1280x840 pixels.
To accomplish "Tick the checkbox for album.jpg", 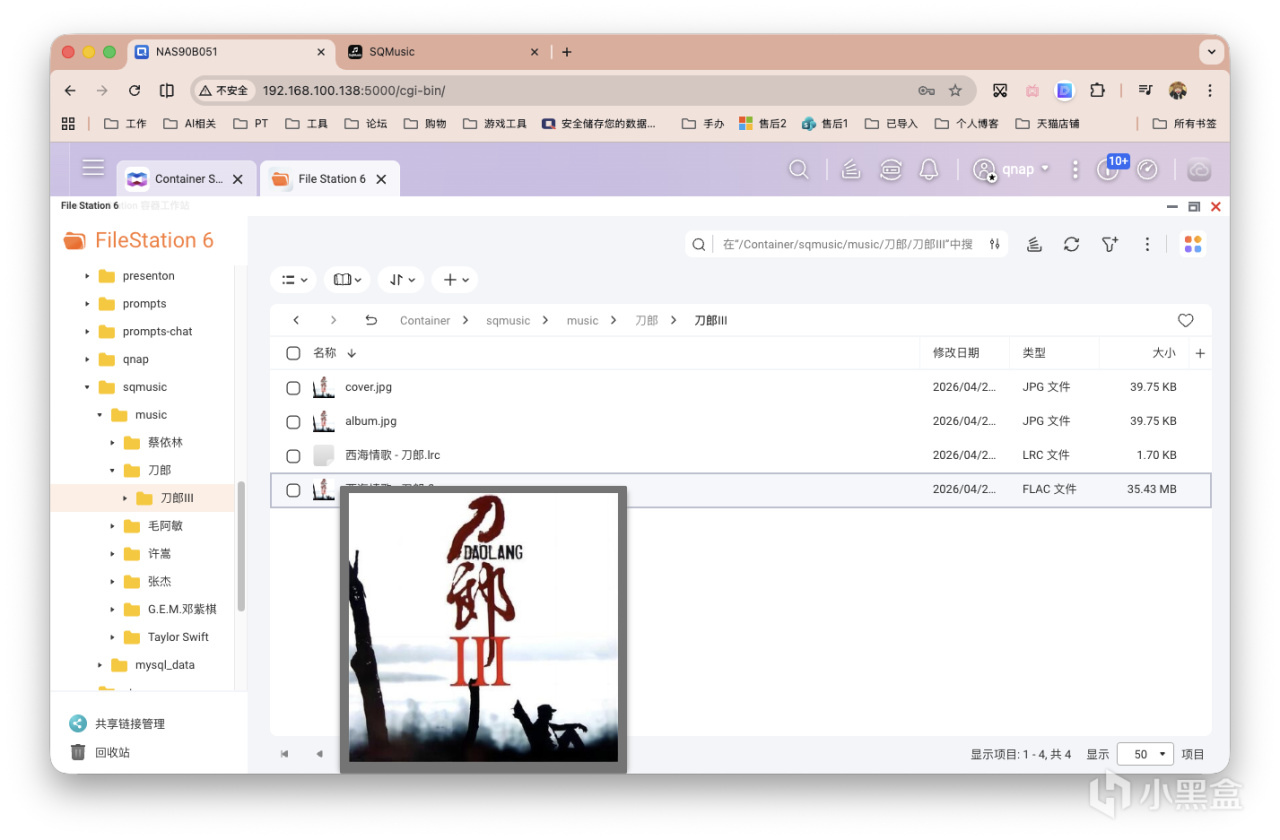I will pyautogui.click(x=293, y=422).
